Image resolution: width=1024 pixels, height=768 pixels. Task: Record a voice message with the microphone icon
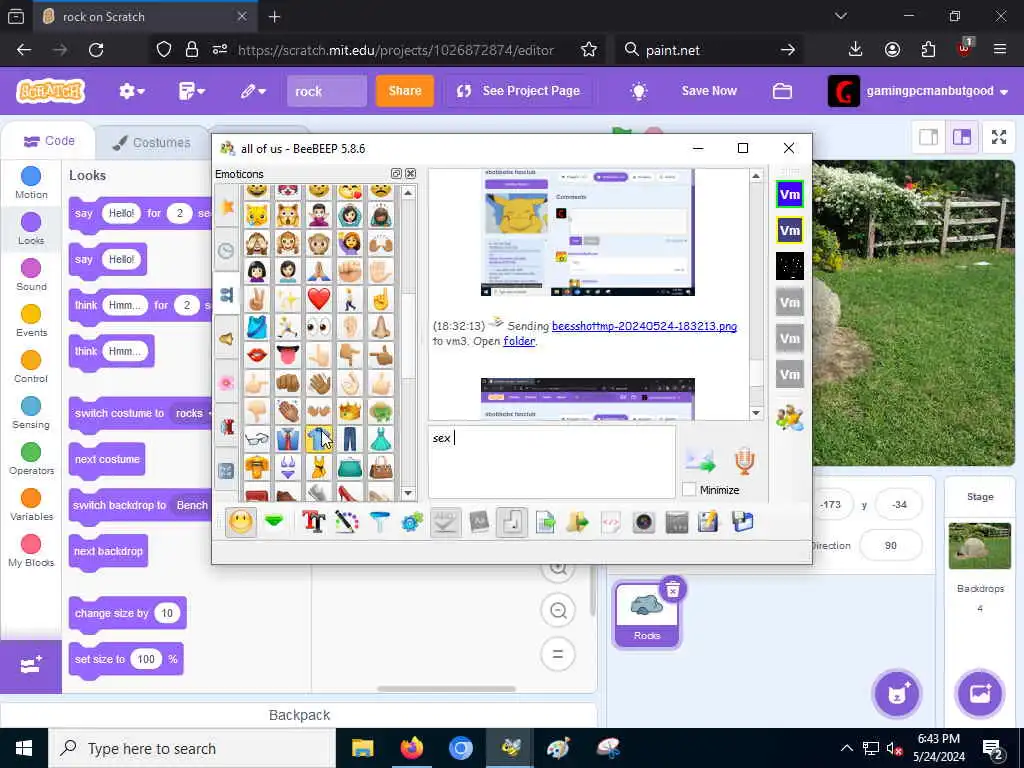click(744, 461)
